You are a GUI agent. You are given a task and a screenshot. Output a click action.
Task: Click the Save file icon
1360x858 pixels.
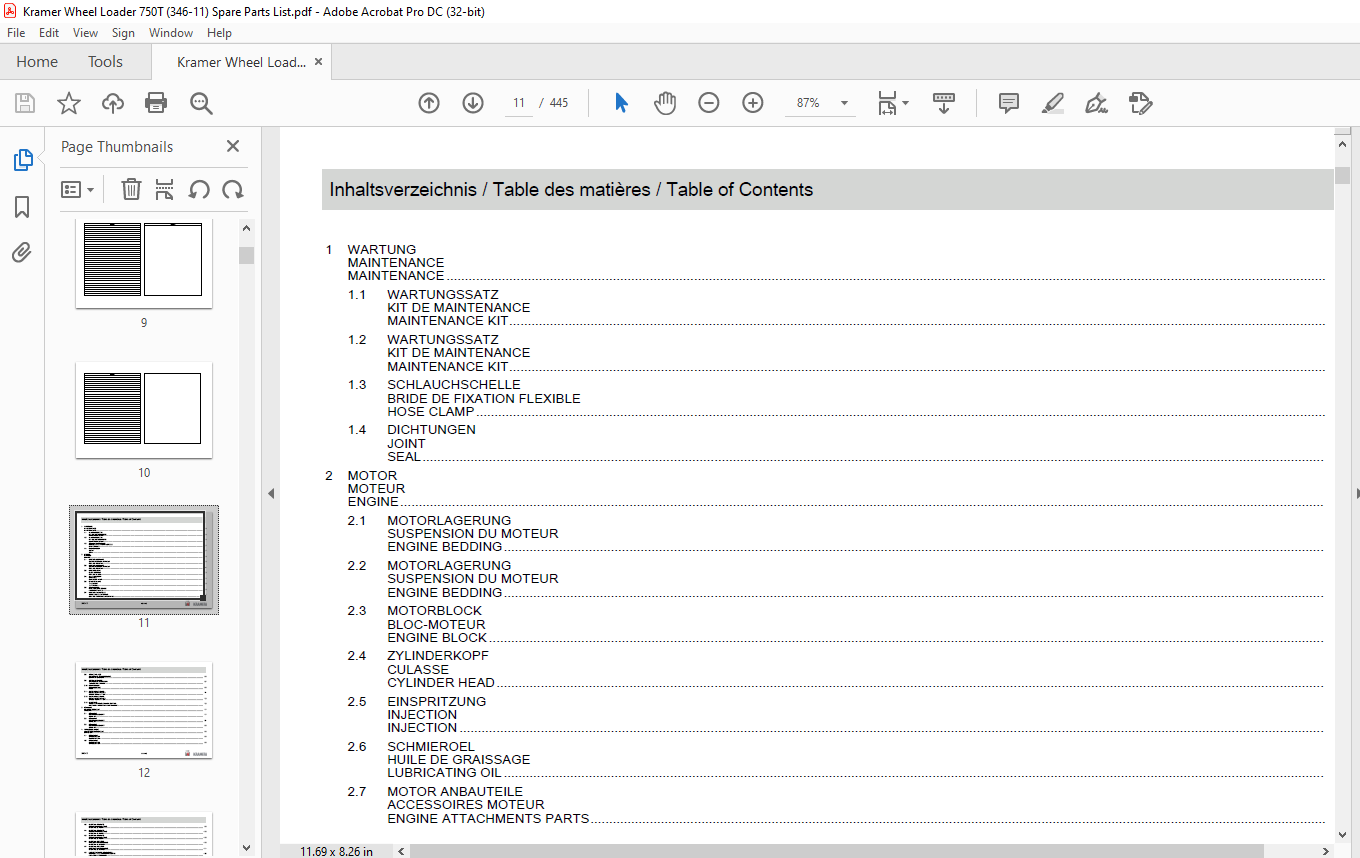25,103
